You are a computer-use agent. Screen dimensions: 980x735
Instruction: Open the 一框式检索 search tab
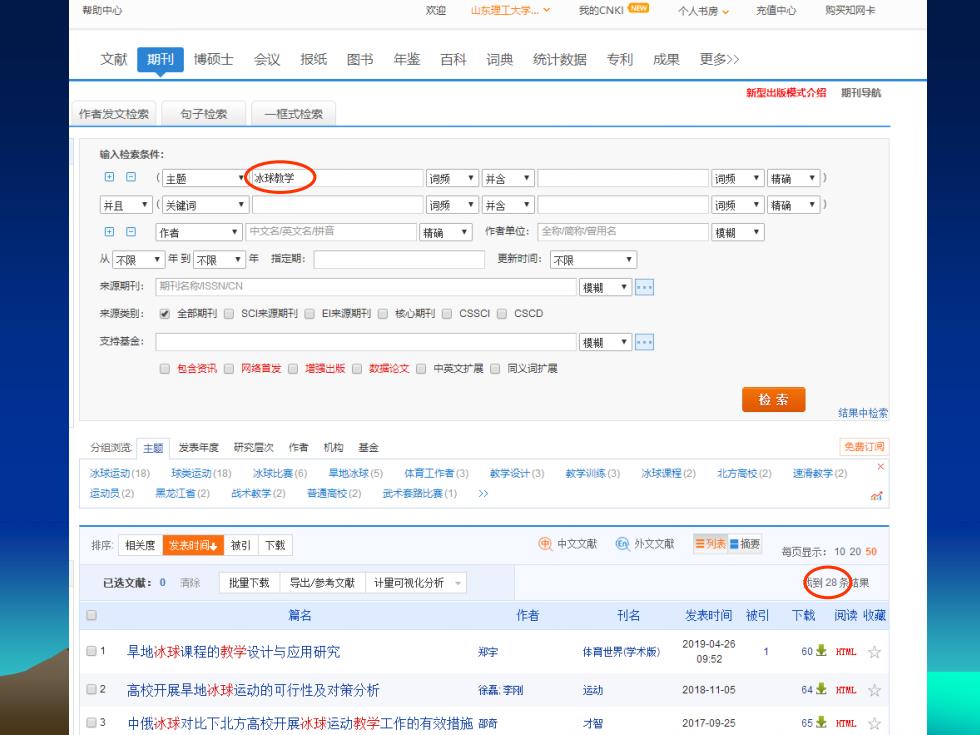click(293, 114)
